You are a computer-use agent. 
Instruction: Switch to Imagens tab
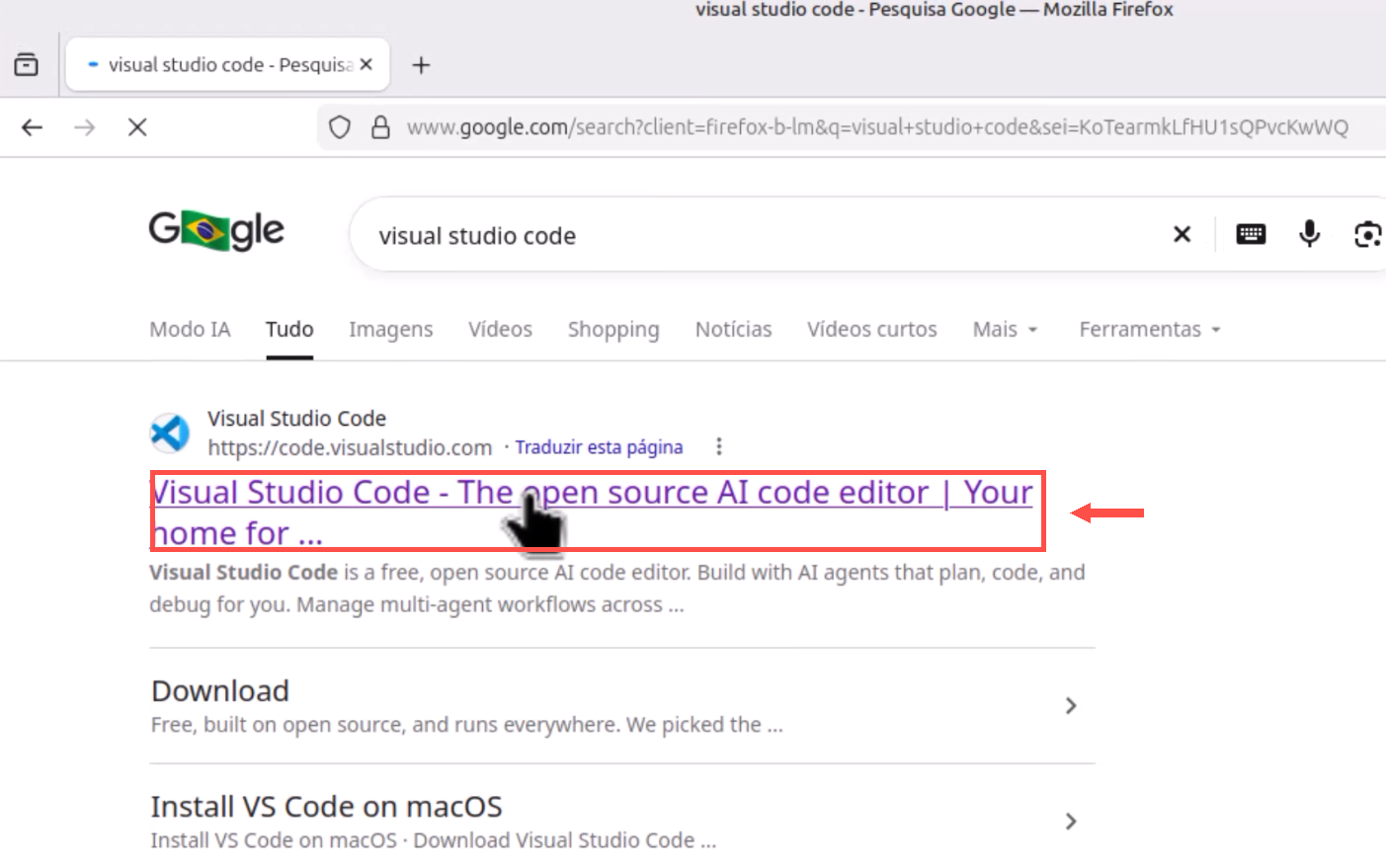390,330
